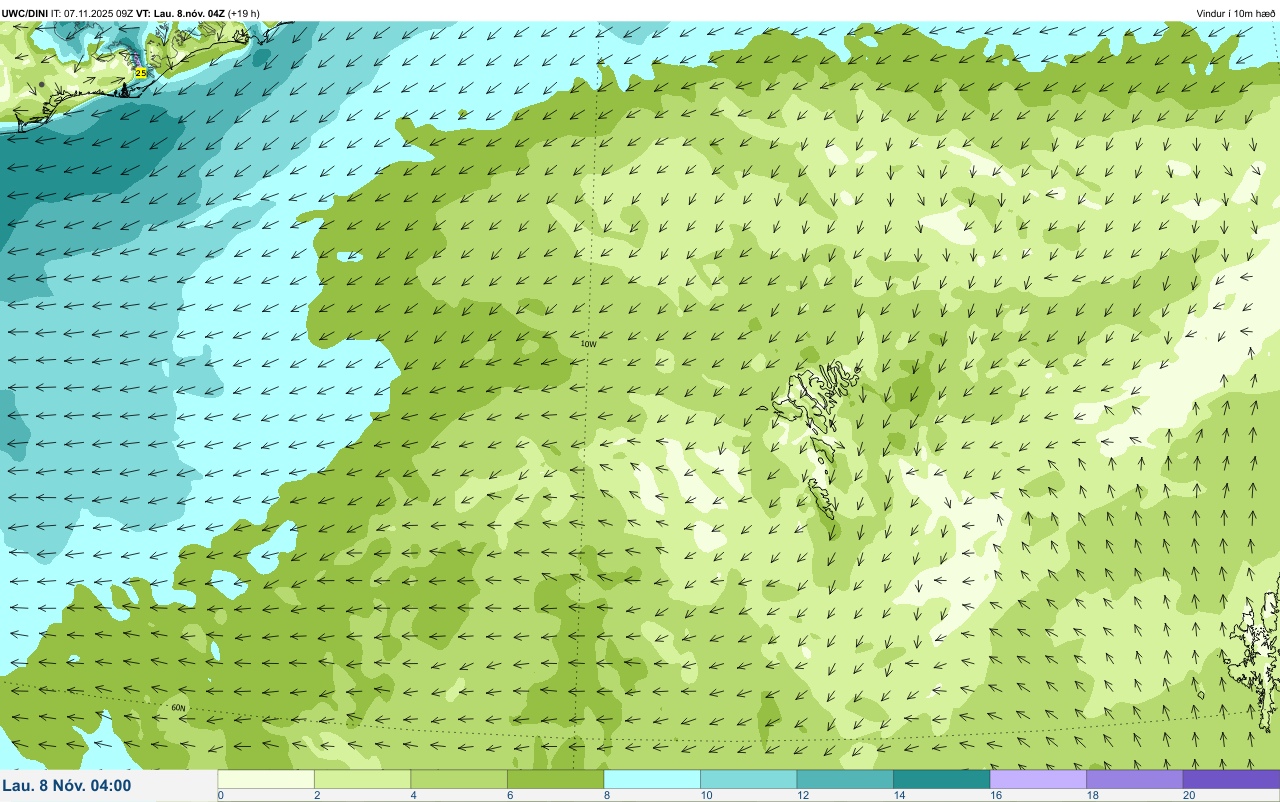Click the legend tick number '0'
Viewport: 1280px width, 802px height.
point(221,795)
